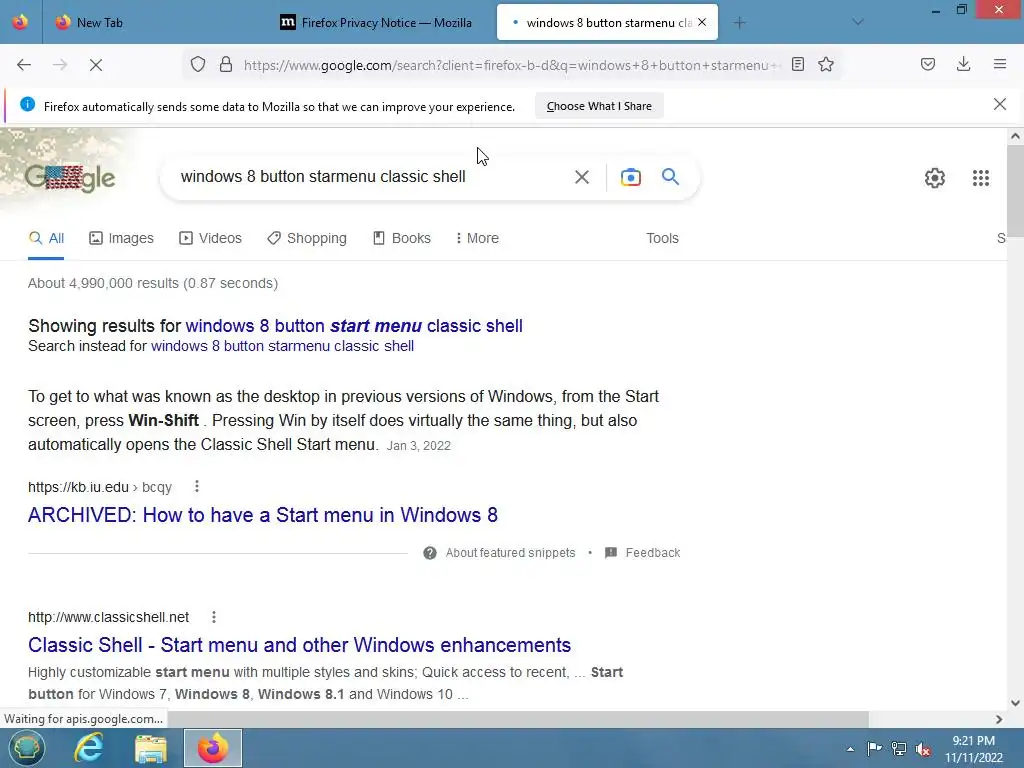Open ARCHIVED: How to have a Start menu result
This screenshot has width=1024, height=768.
click(263, 515)
